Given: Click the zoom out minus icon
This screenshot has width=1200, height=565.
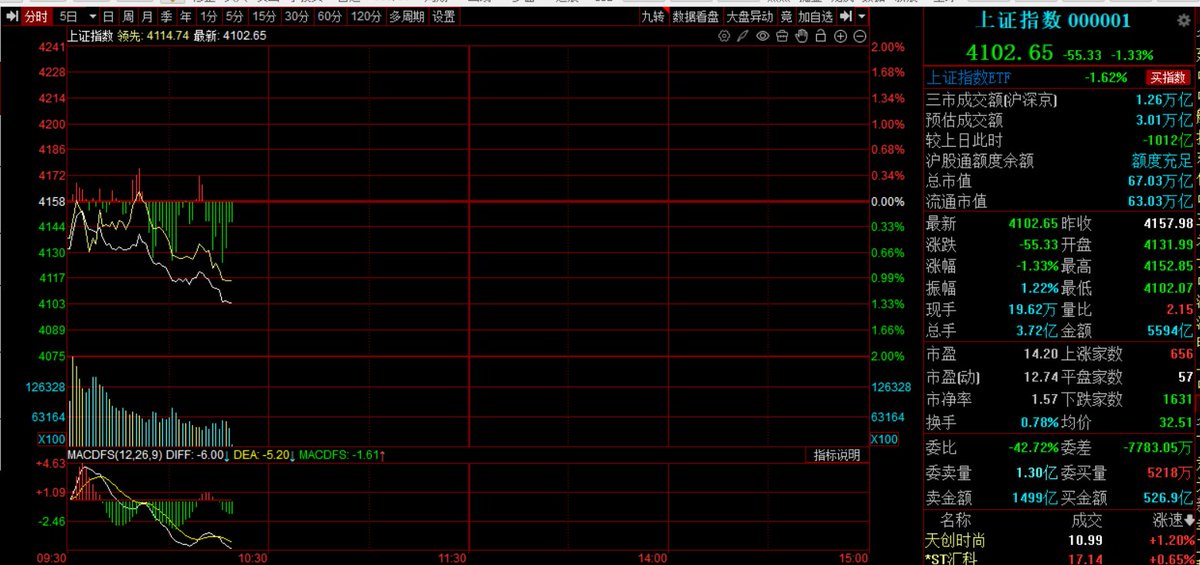Looking at the screenshot, I should point(859,36).
